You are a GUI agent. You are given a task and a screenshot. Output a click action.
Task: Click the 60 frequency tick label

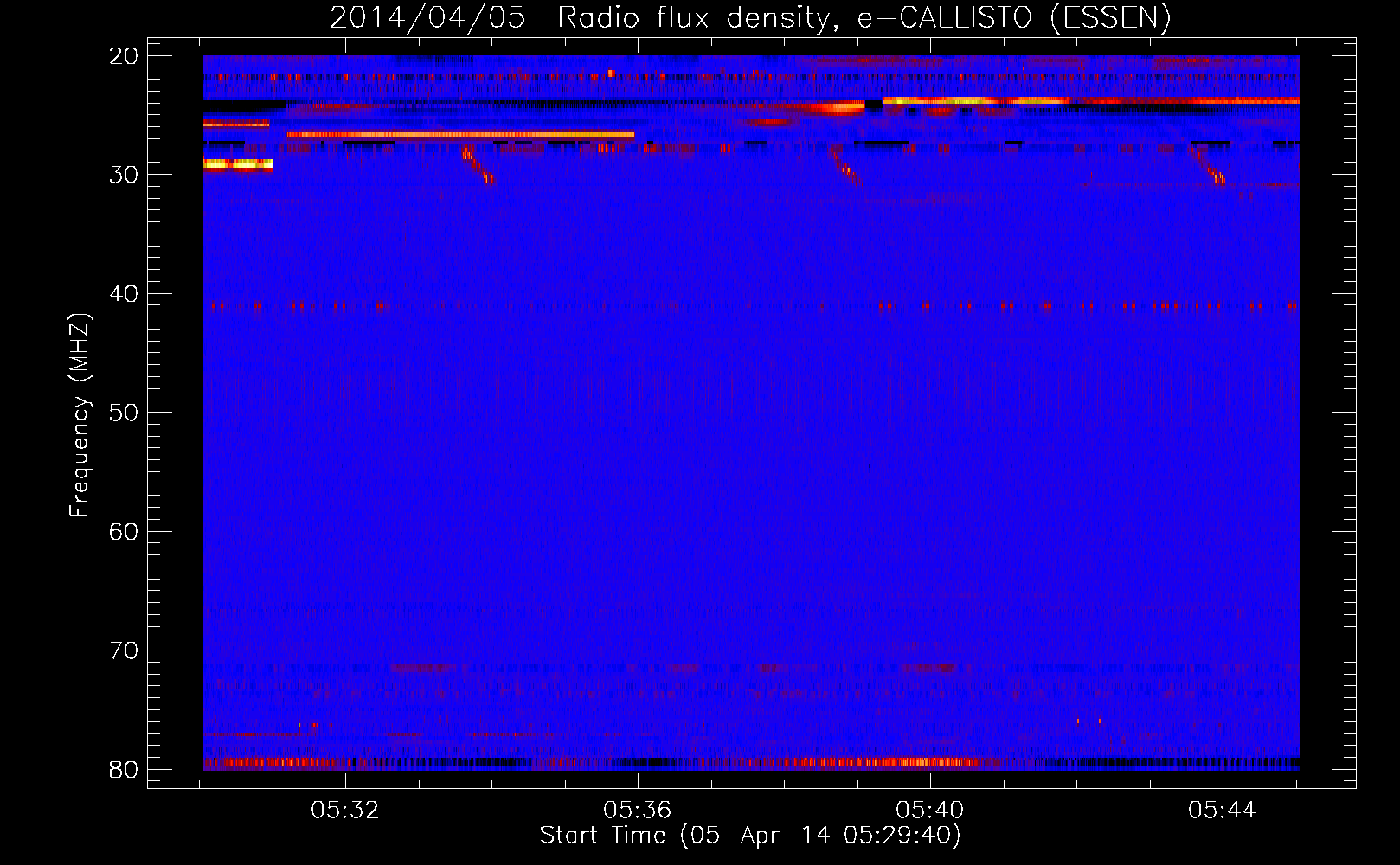(x=124, y=531)
